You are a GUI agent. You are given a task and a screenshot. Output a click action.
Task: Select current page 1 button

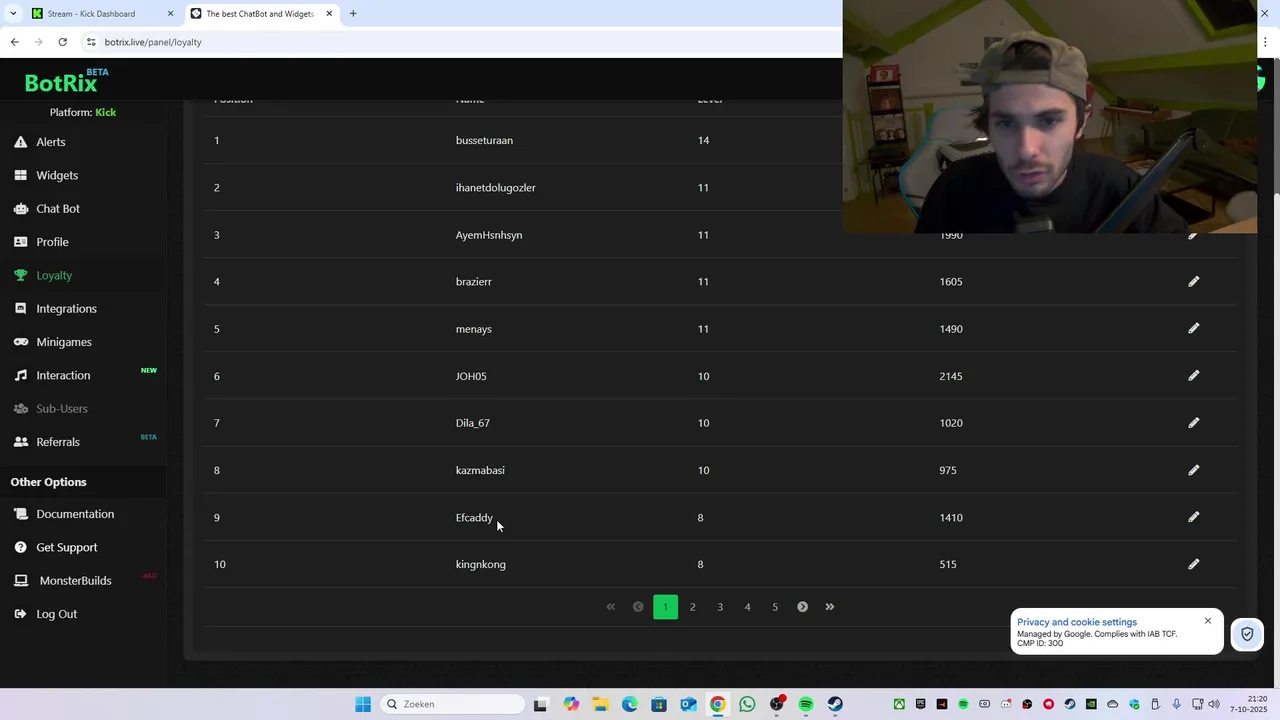[665, 607]
